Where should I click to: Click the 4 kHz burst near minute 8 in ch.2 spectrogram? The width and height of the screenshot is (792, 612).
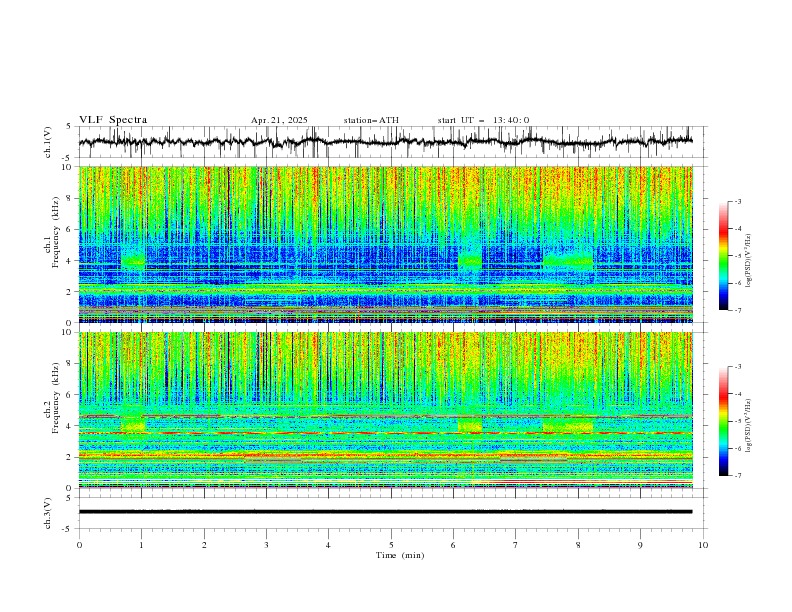pyautogui.click(x=568, y=425)
